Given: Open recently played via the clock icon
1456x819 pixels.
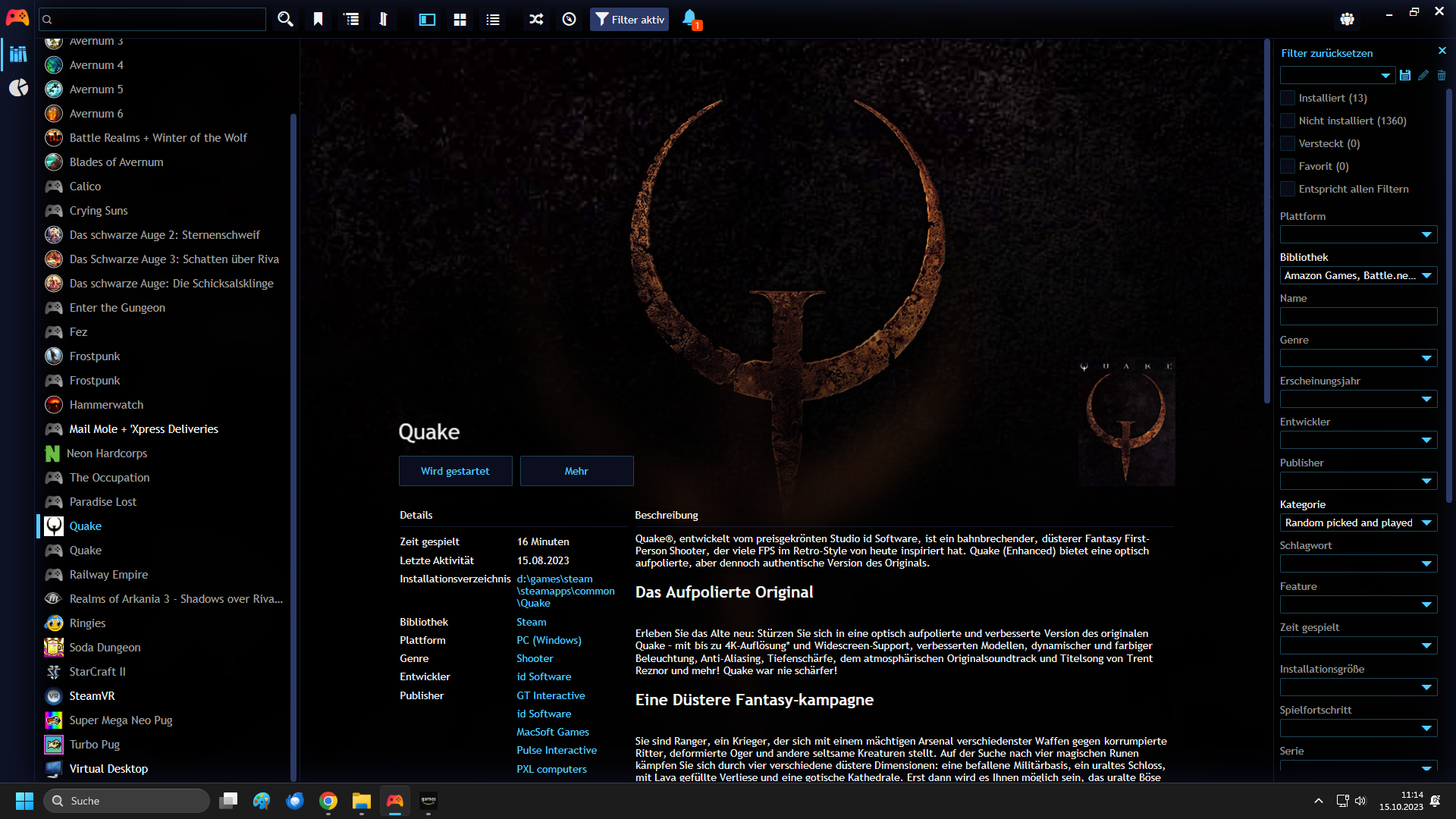Looking at the screenshot, I should click(569, 19).
